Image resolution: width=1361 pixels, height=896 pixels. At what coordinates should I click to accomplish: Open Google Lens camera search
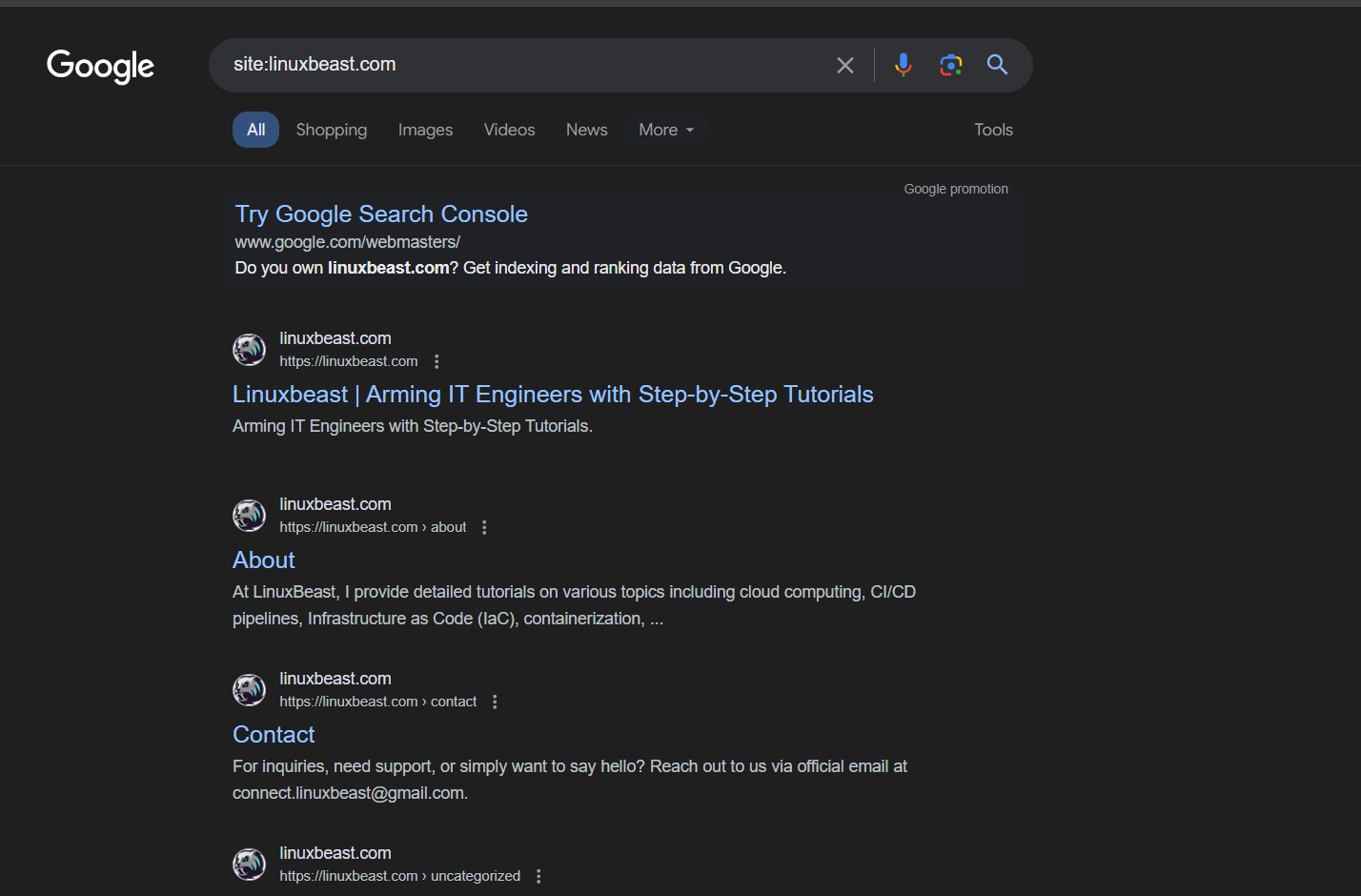[950, 65]
